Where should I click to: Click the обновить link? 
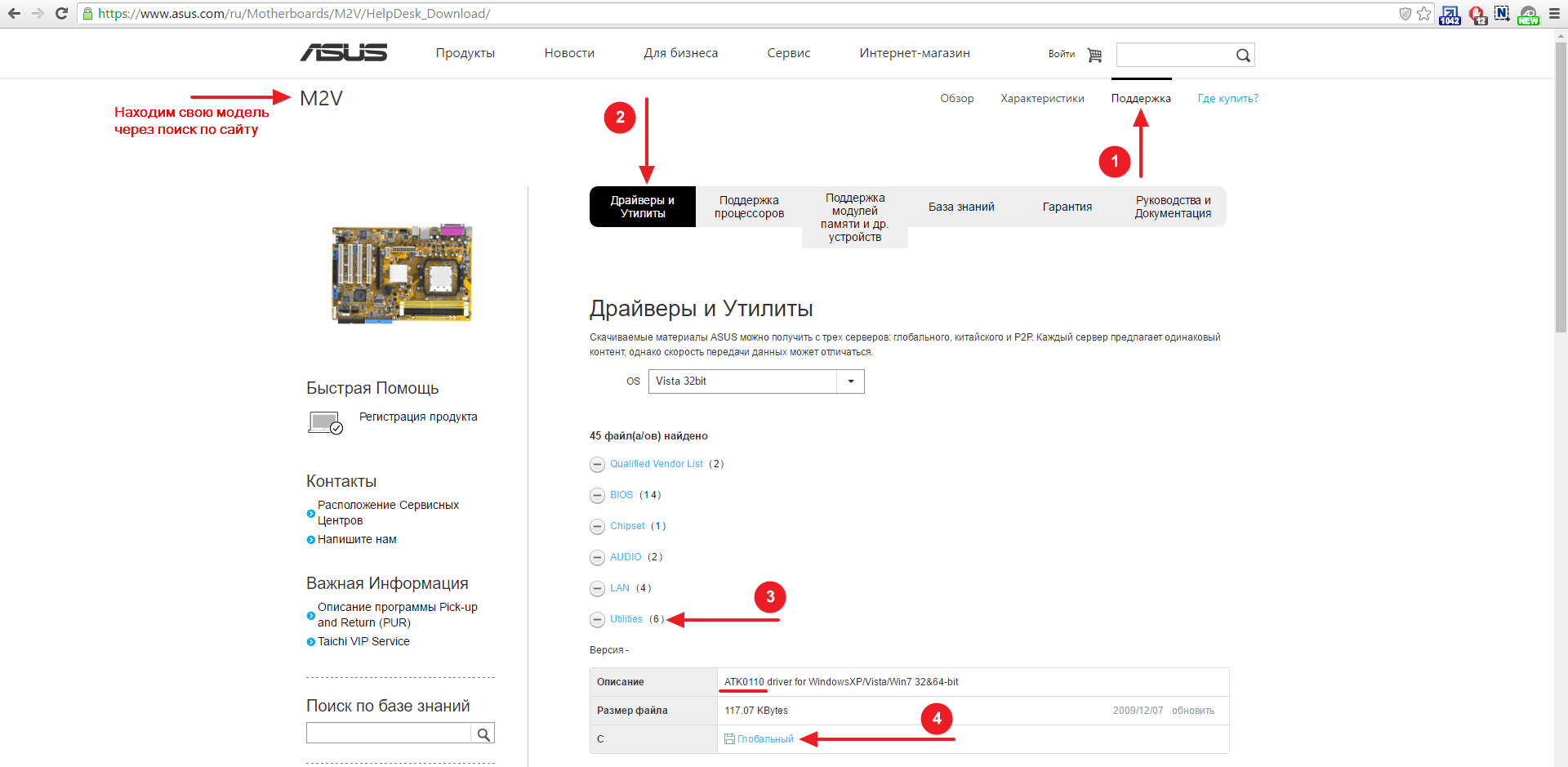click(x=1193, y=711)
